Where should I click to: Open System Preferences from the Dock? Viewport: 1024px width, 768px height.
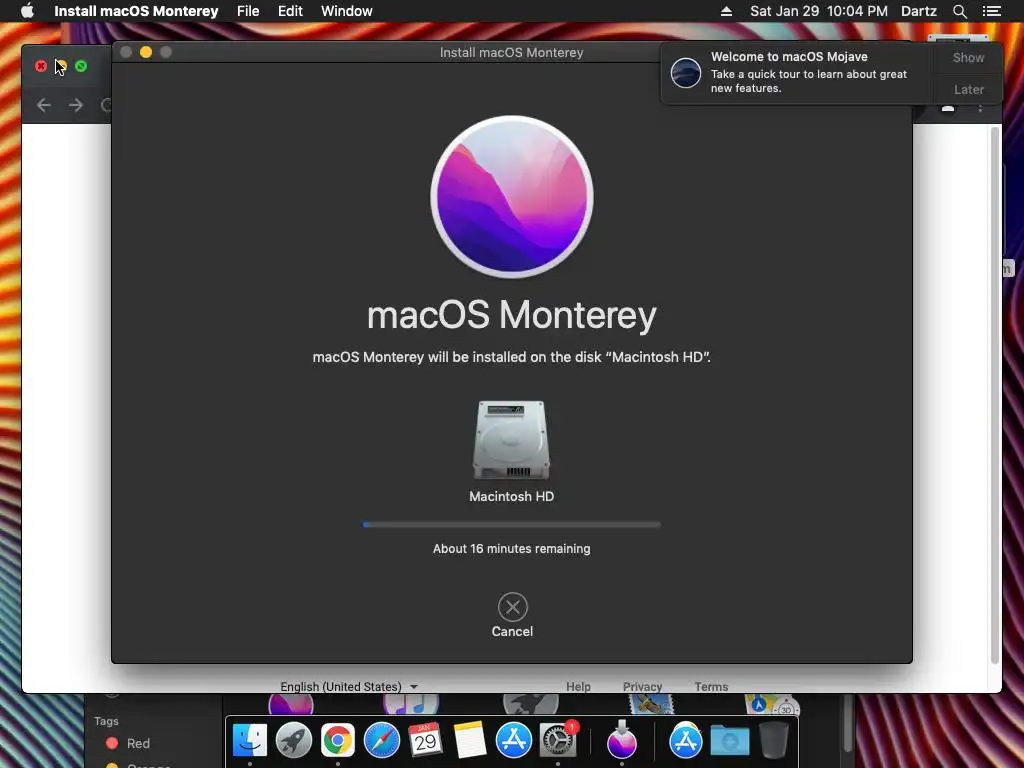pos(558,741)
